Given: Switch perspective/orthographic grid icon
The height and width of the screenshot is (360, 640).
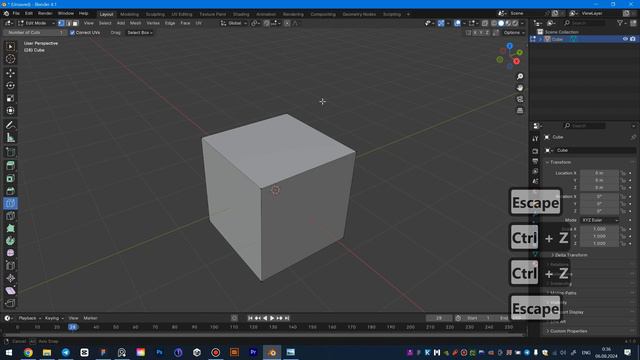Looking at the screenshot, I should [x=520, y=111].
